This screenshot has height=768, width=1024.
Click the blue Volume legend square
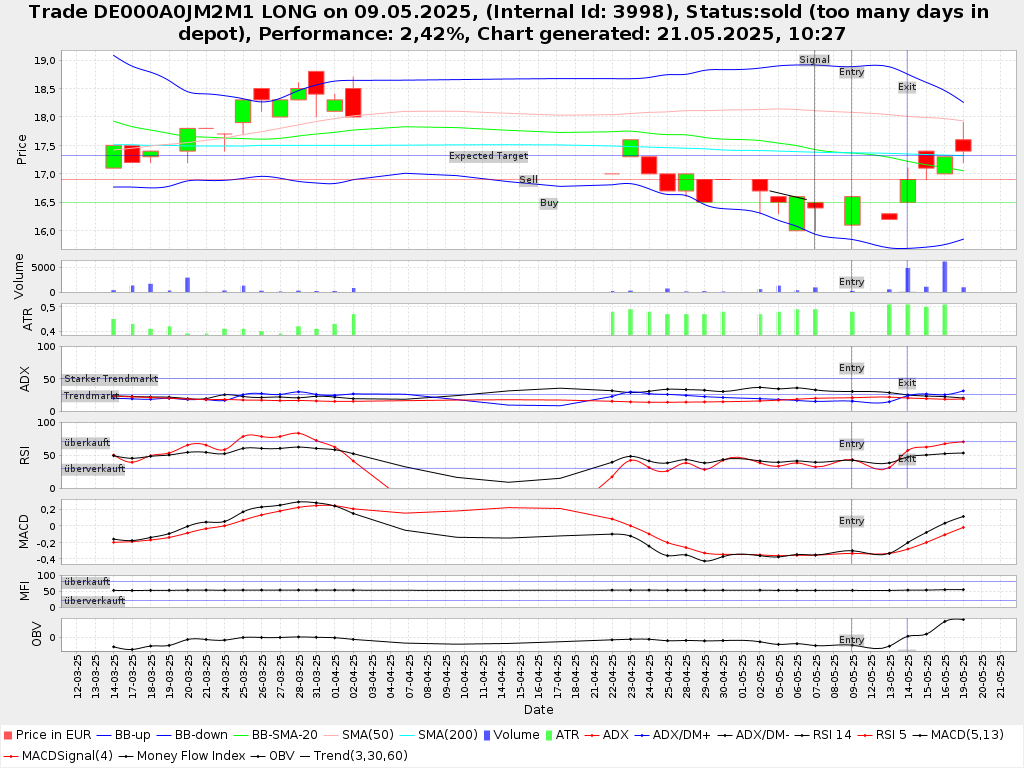[x=486, y=735]
